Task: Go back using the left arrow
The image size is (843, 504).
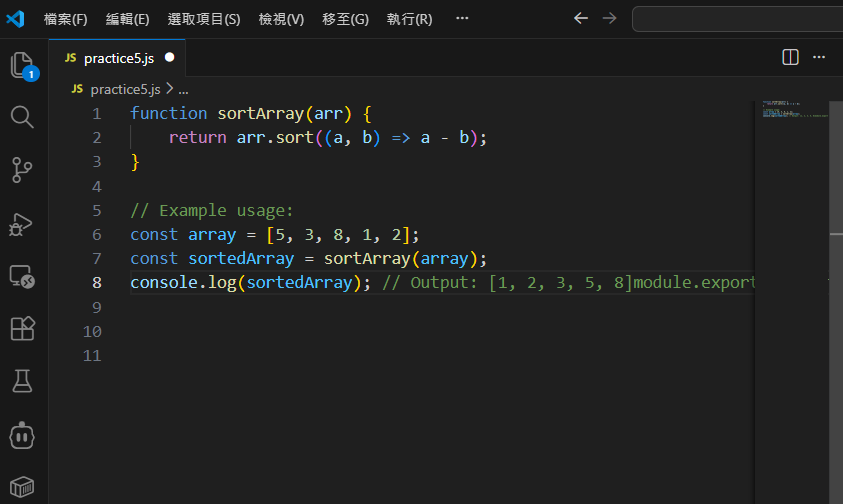Action: 581,18
